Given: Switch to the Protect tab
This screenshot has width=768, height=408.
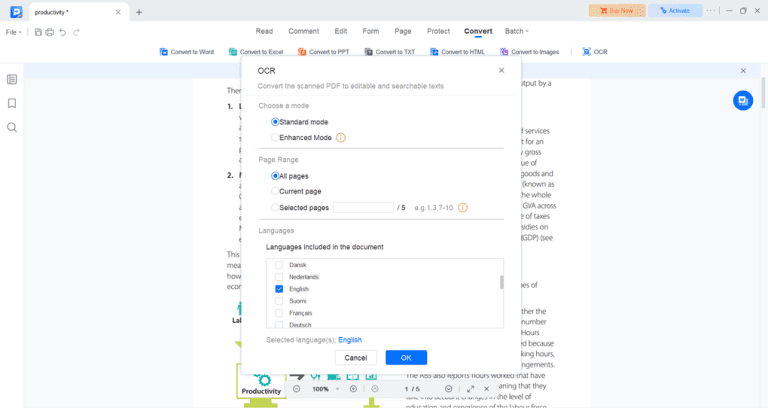Looking at the screenshot, I should click(x=438, y=31).
